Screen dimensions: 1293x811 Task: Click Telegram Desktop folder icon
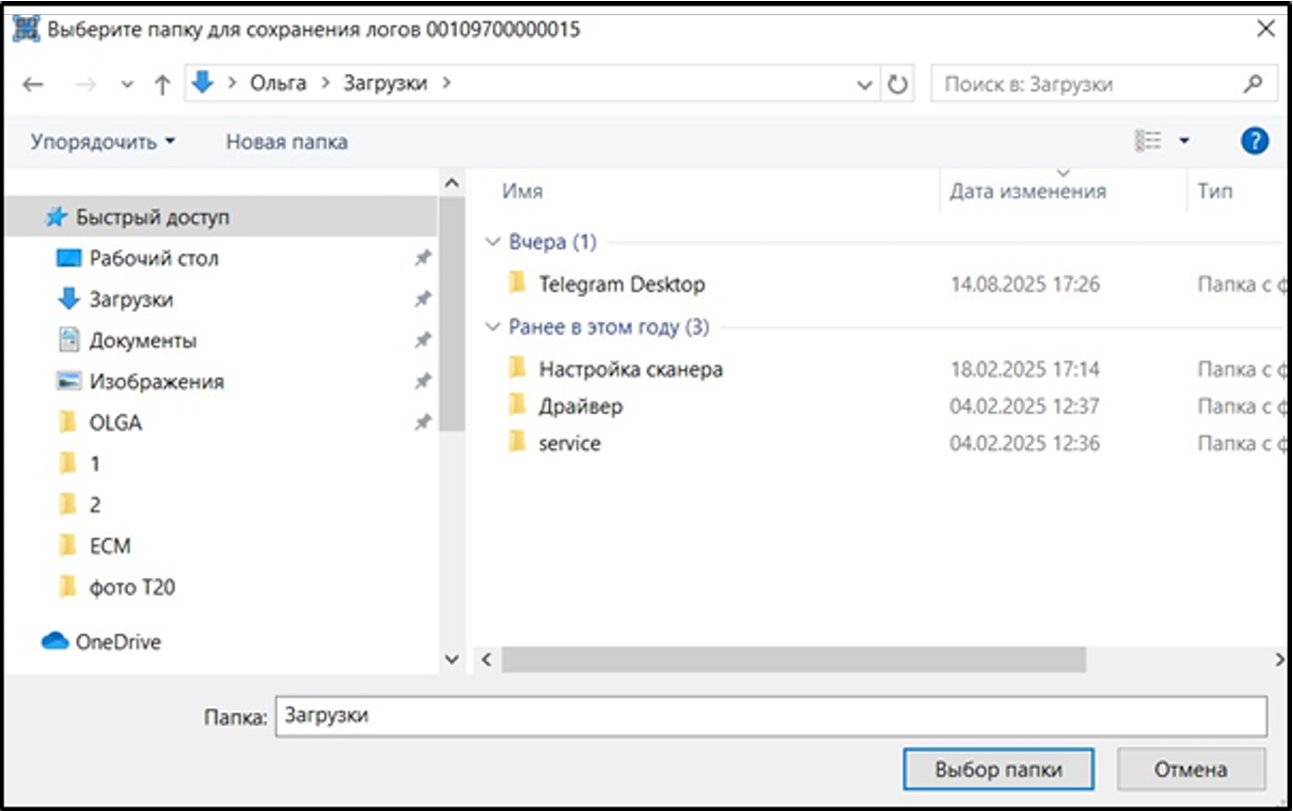click(x=517, y=283)
